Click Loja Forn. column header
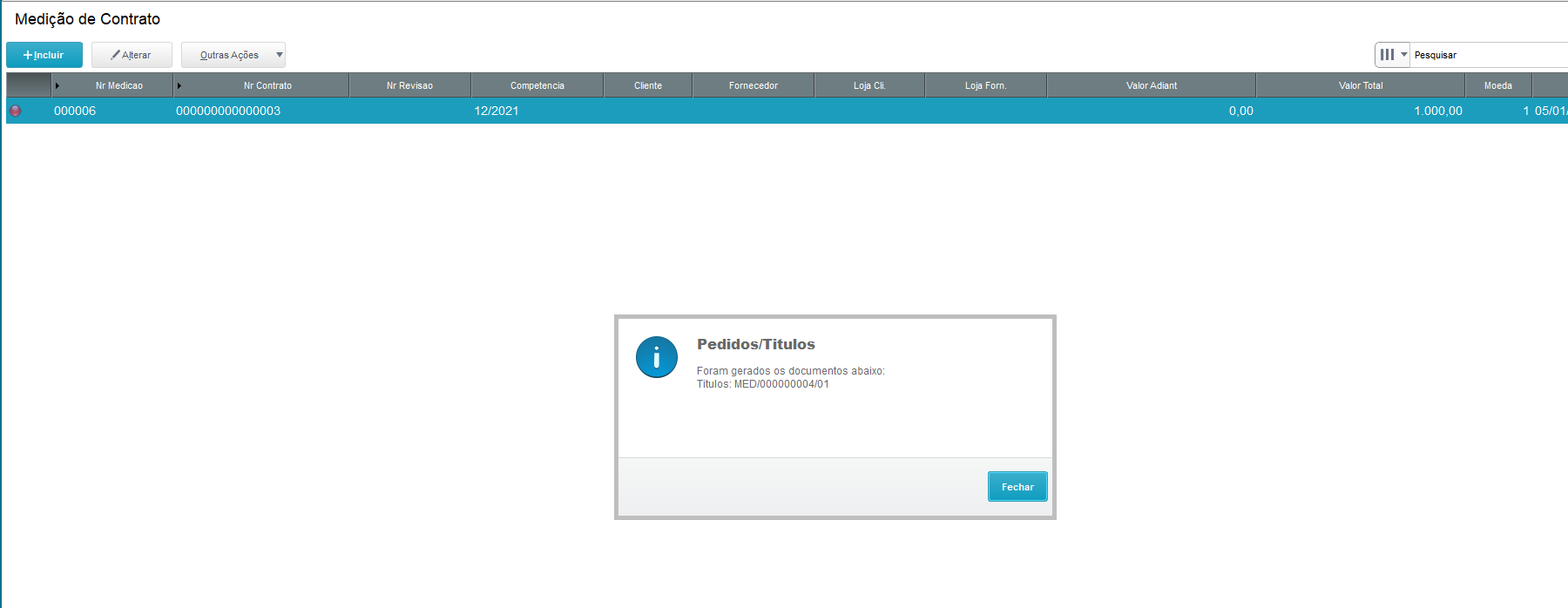The width and height of the screenshot is (1568, 608). point(985,85)
